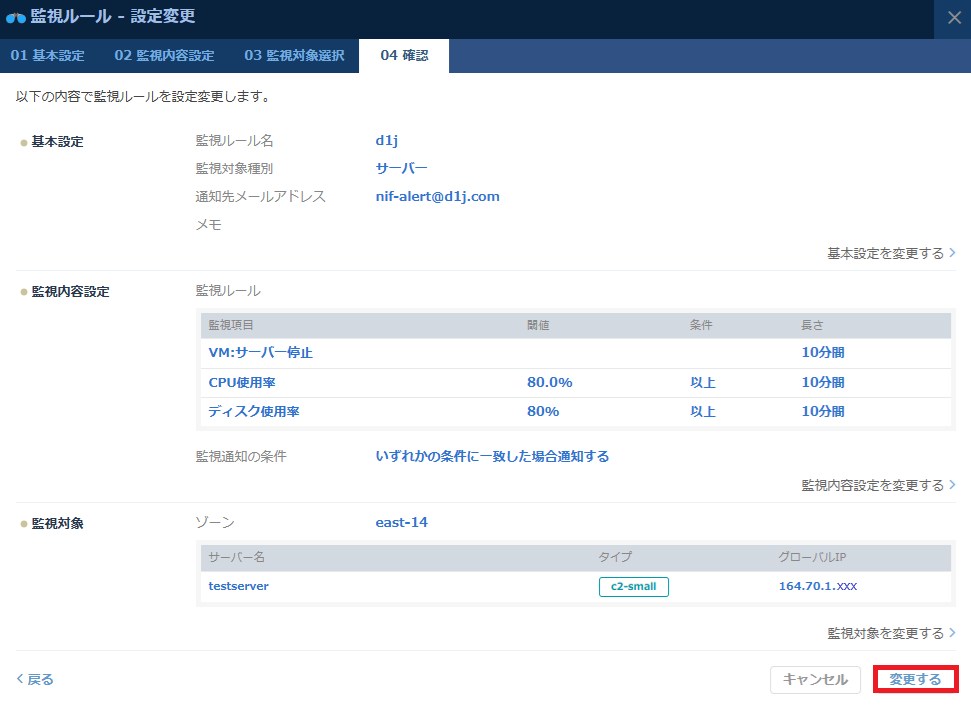971x709 pixels.
Task: Click the 基本設定を変更する link
Action: tap(891, 253)
